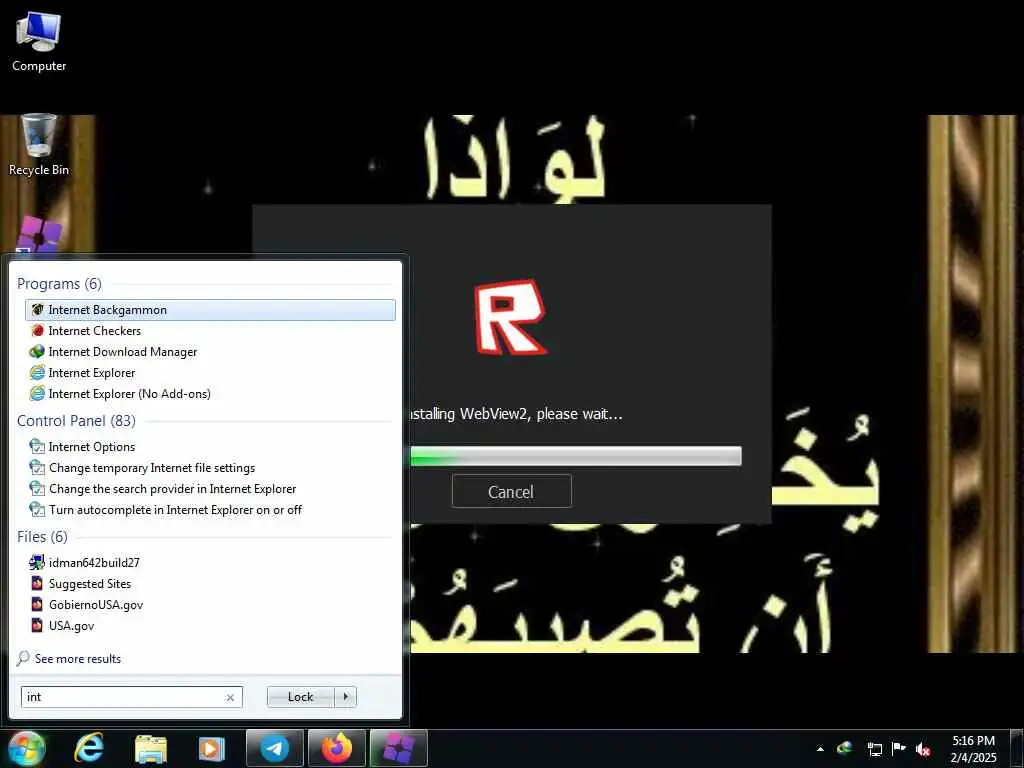Screen dimensions: 1024x768
Task: Launch Windows Media Player from taskbar
Action: click(211, 748)
